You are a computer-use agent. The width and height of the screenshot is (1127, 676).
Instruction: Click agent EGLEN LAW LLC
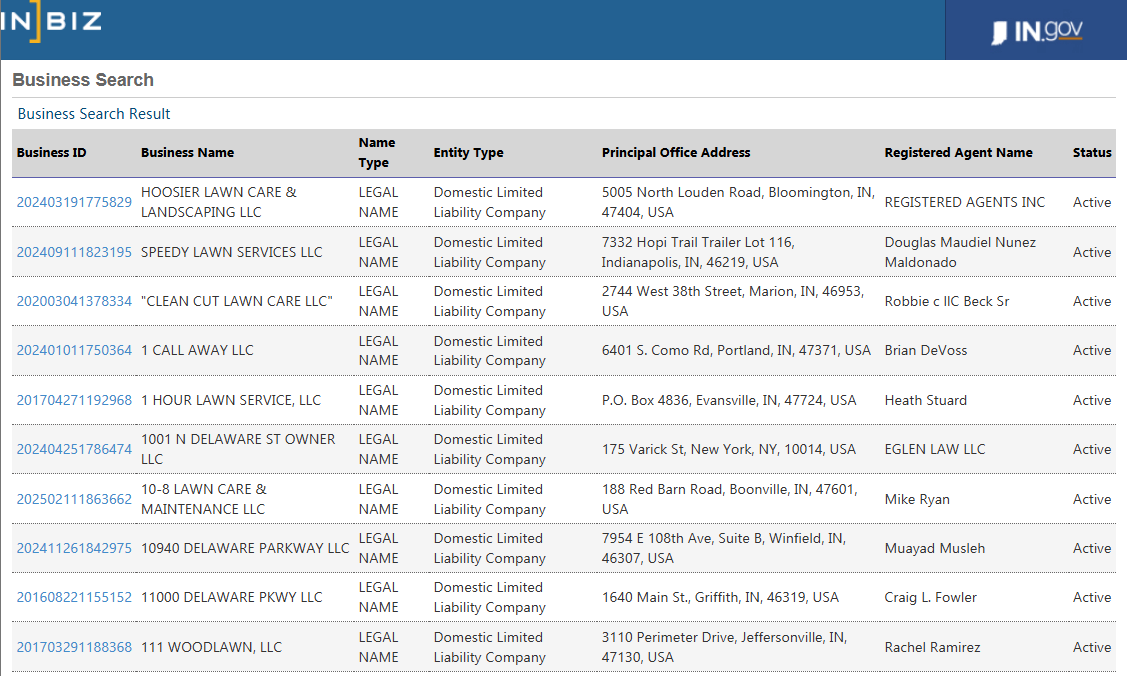click(x=934, y=449)
